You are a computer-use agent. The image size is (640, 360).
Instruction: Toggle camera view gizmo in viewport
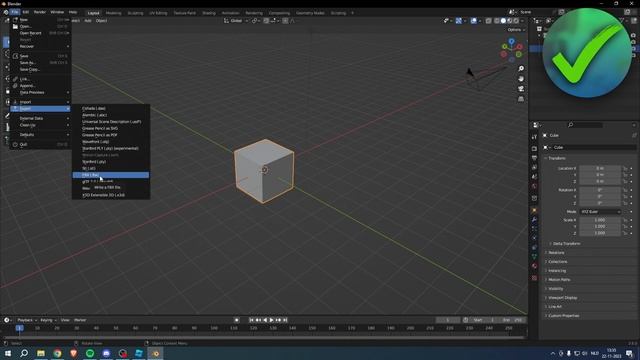tap(521, 89)
